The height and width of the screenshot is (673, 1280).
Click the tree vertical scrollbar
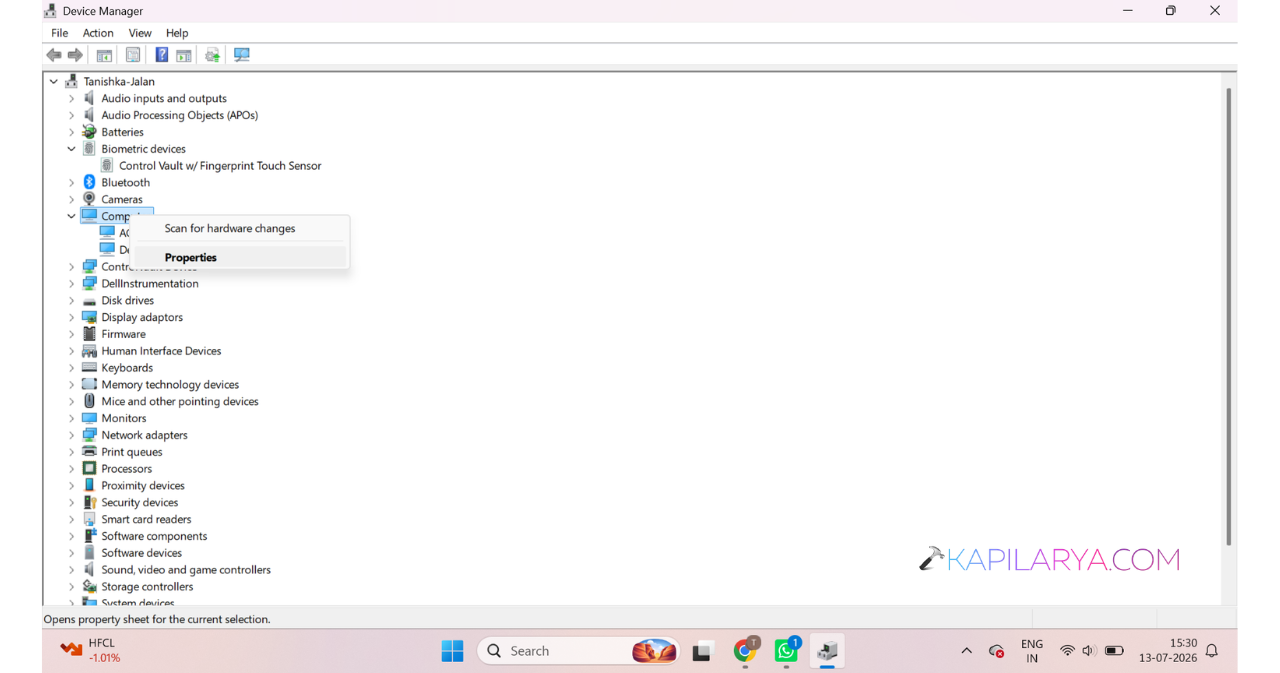(1229, 317)
